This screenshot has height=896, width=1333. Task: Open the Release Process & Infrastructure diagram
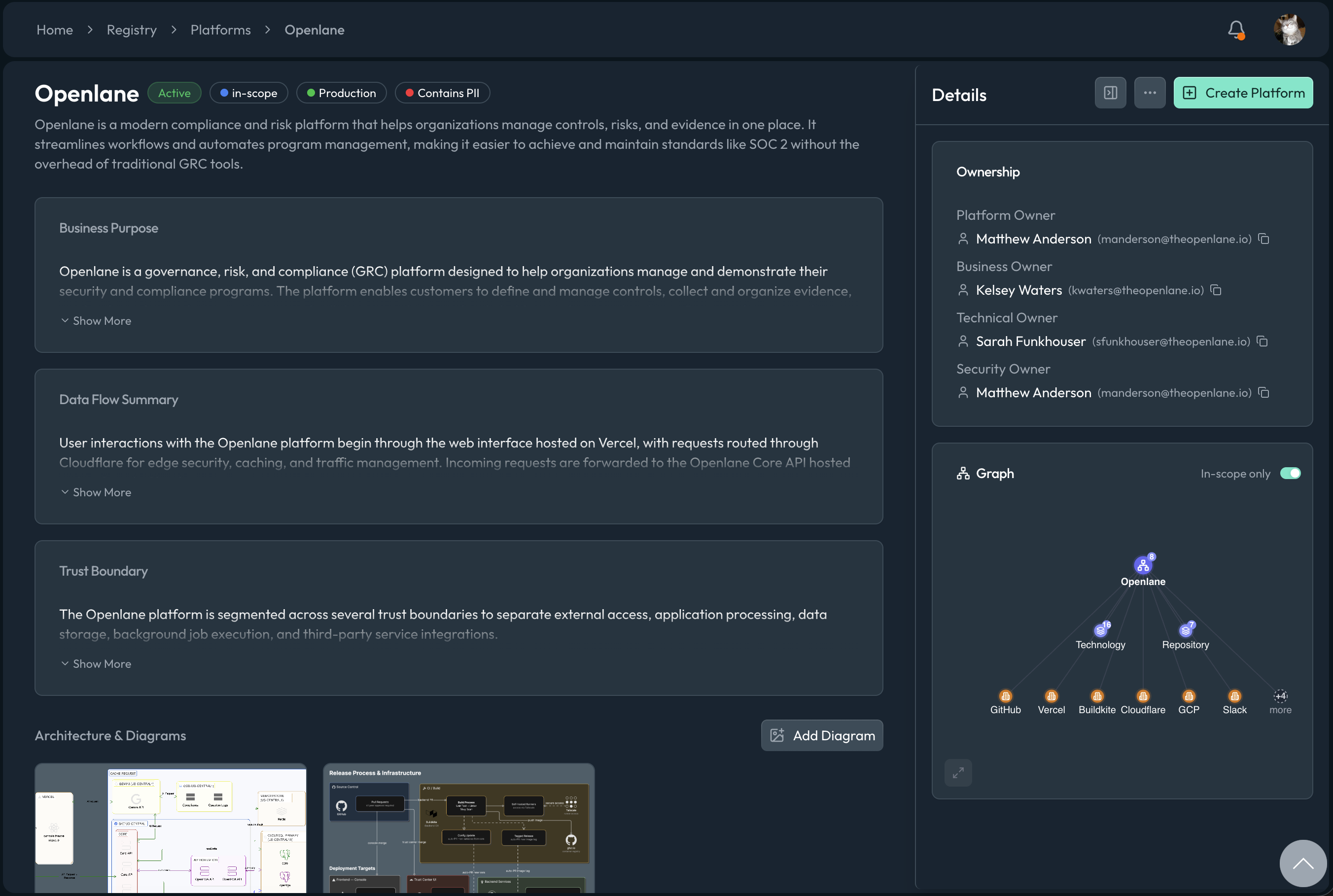pyautogui.click(x=459, y=828)
